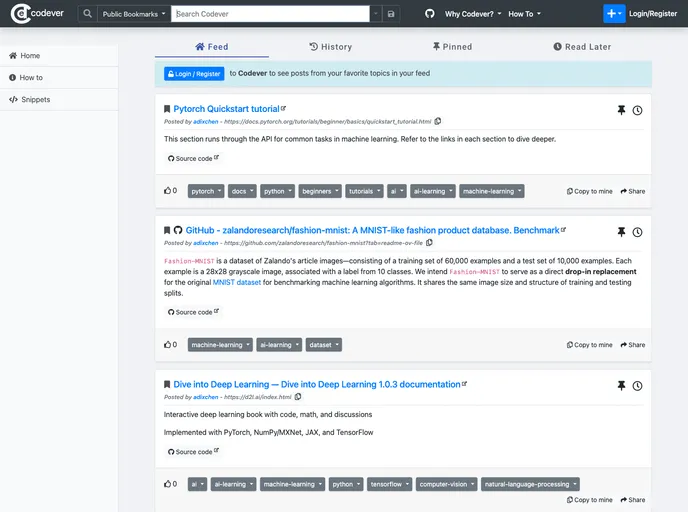Focus the Search Codever input field
The height and width of the screenshot is (512, 688).
click(x=270, y=14)
